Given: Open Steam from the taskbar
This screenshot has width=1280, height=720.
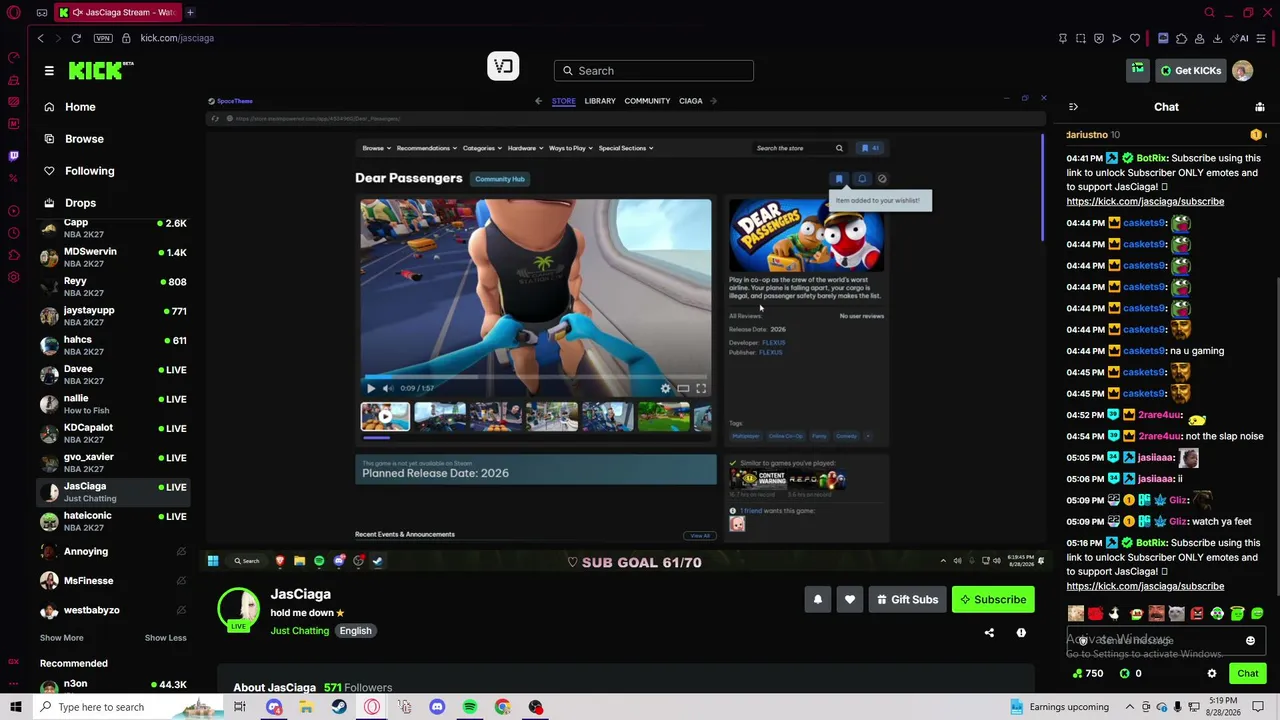Looking at the screenshot, I should [339, 707].
